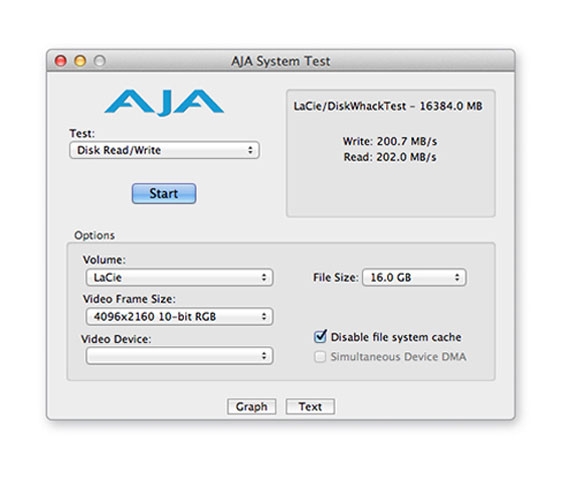Image resolution: width=570 pixels, height=502 pixels.
Task: Click the AJA System Test title
Action: (x=281, y=61)
